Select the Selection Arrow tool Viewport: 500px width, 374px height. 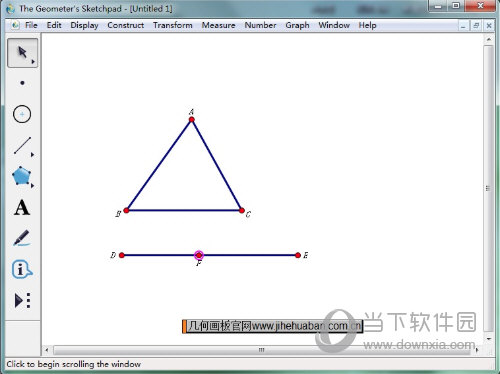(22, 53)
